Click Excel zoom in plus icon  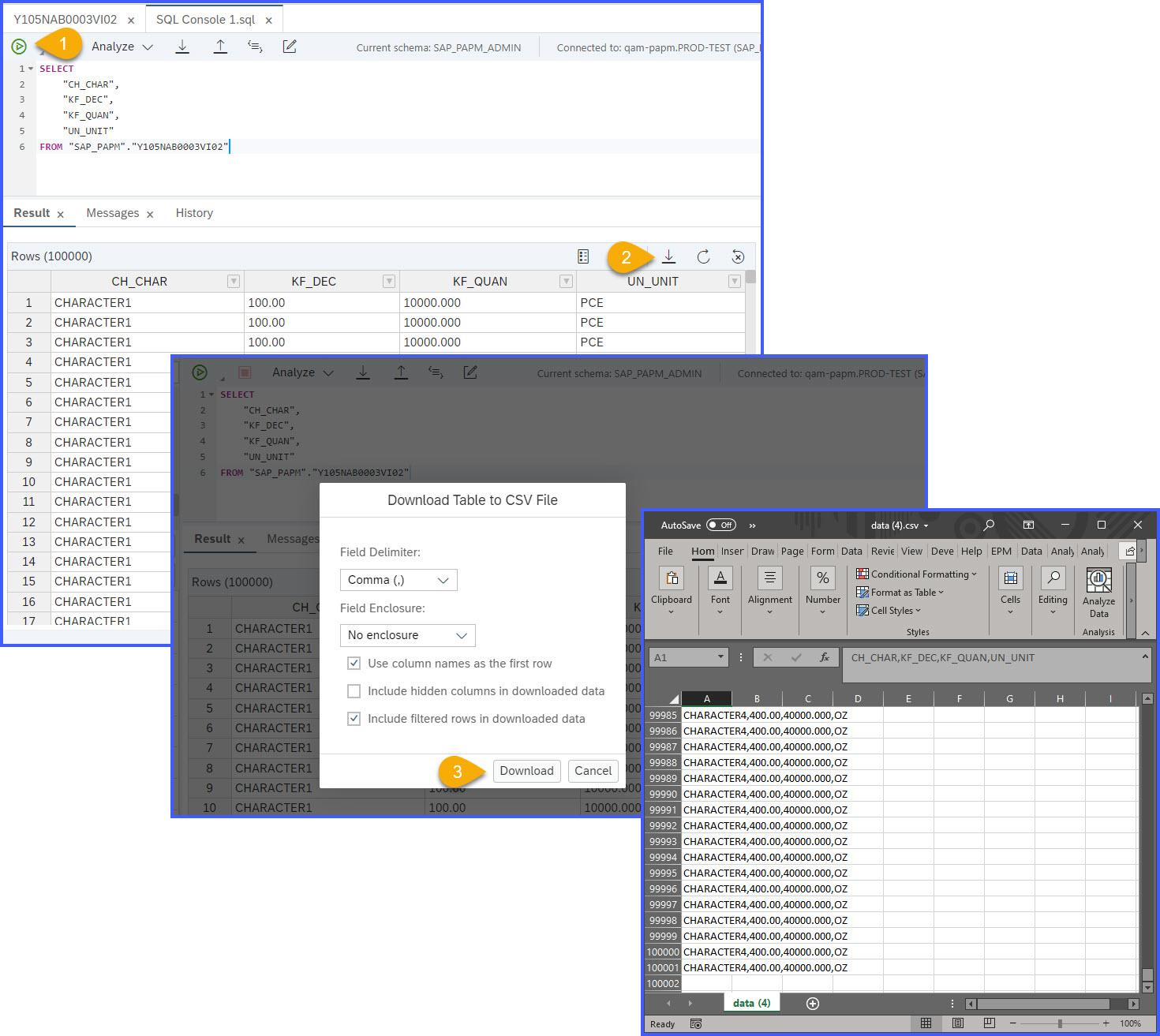1106,1023
